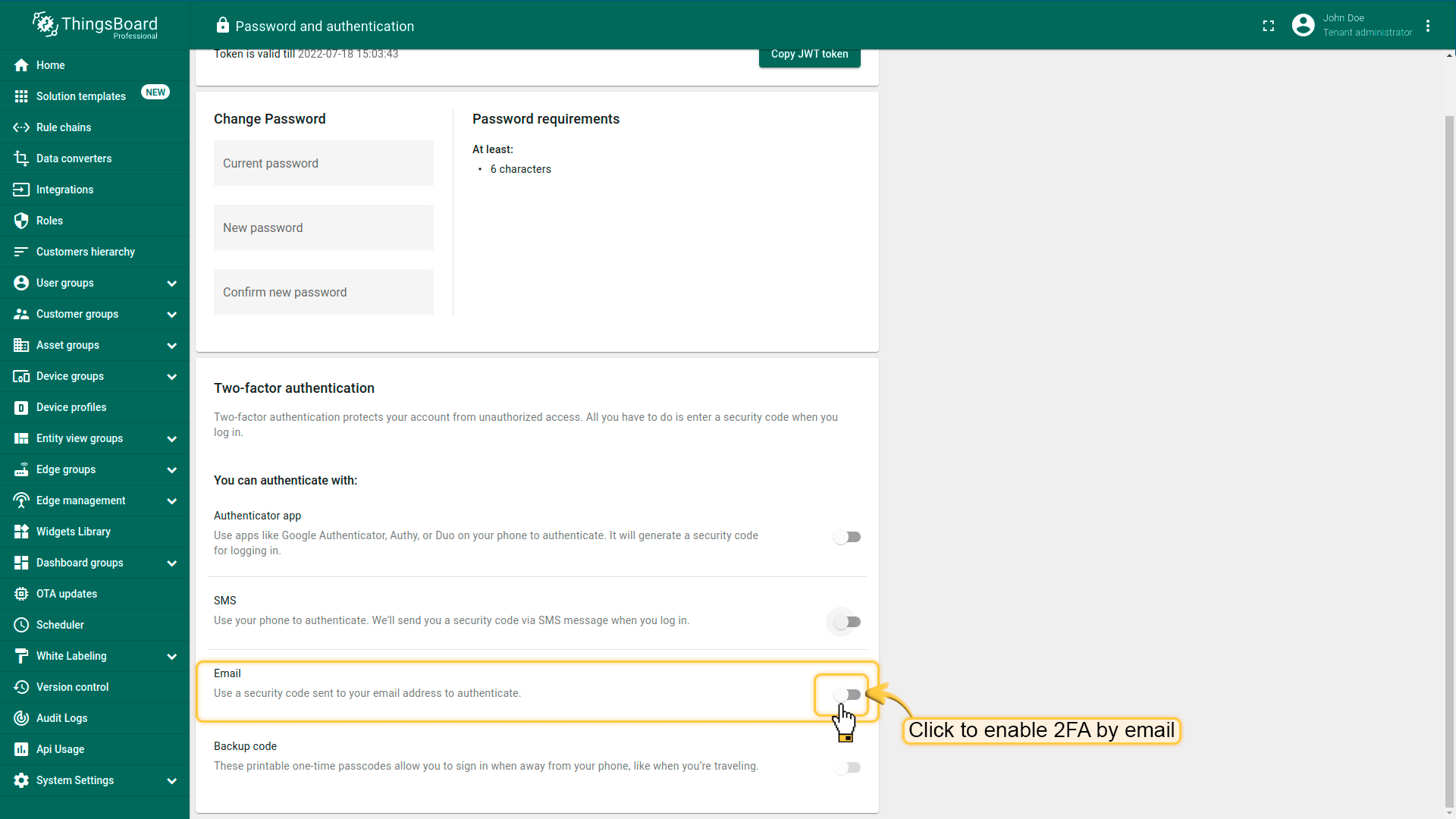Image resolution: width=1456 pixels, height=819 pixels.
Task: Click the Device groups icon
Action: [21, 376]
